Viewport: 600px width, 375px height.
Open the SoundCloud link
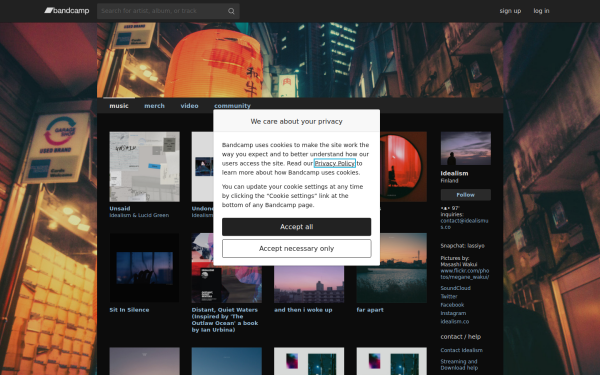coord(455,288)
